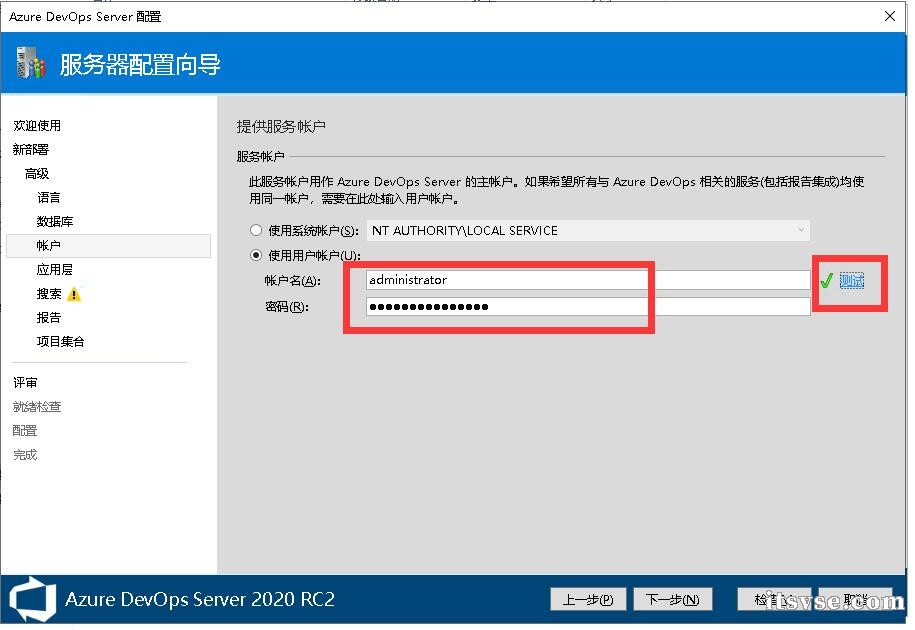
Task: Click the 配置 step in sidebar
Action: [25, 430]
